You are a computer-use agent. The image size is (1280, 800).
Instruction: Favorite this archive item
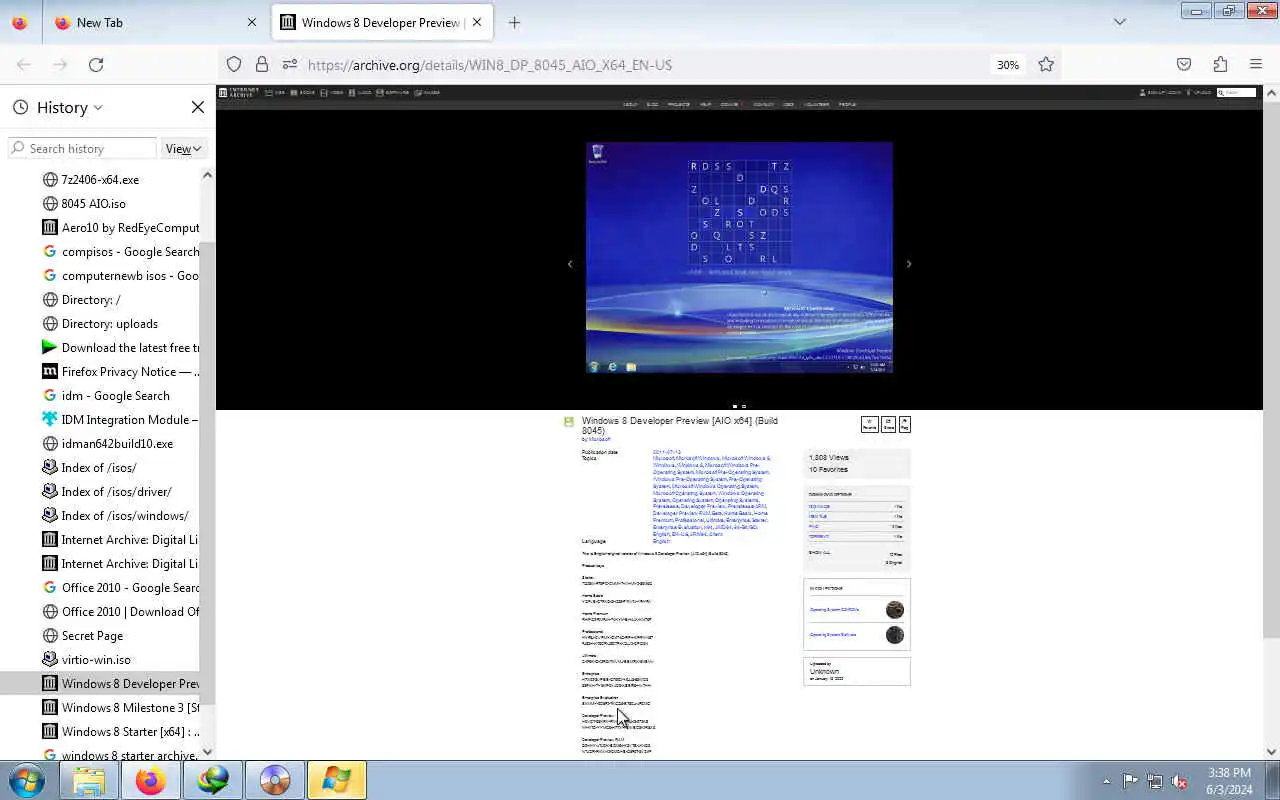[869, 424]
